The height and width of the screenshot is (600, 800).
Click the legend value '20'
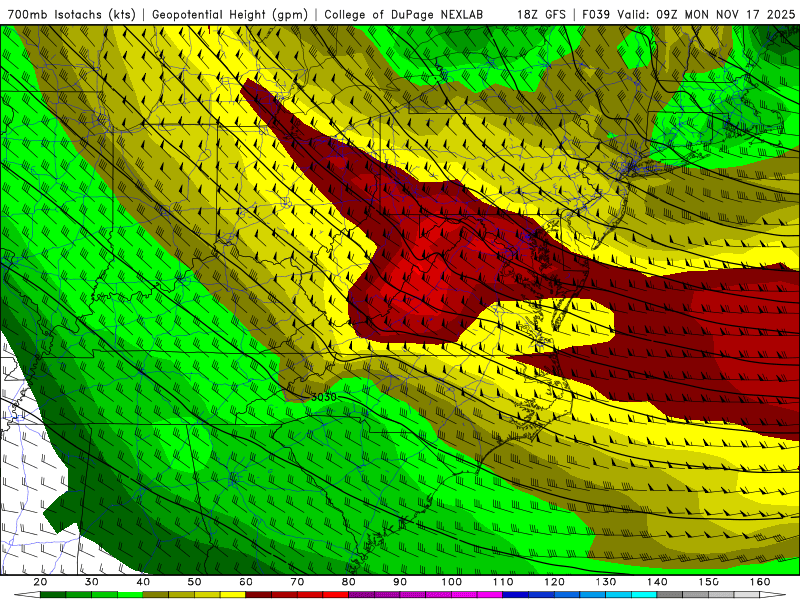40,582
